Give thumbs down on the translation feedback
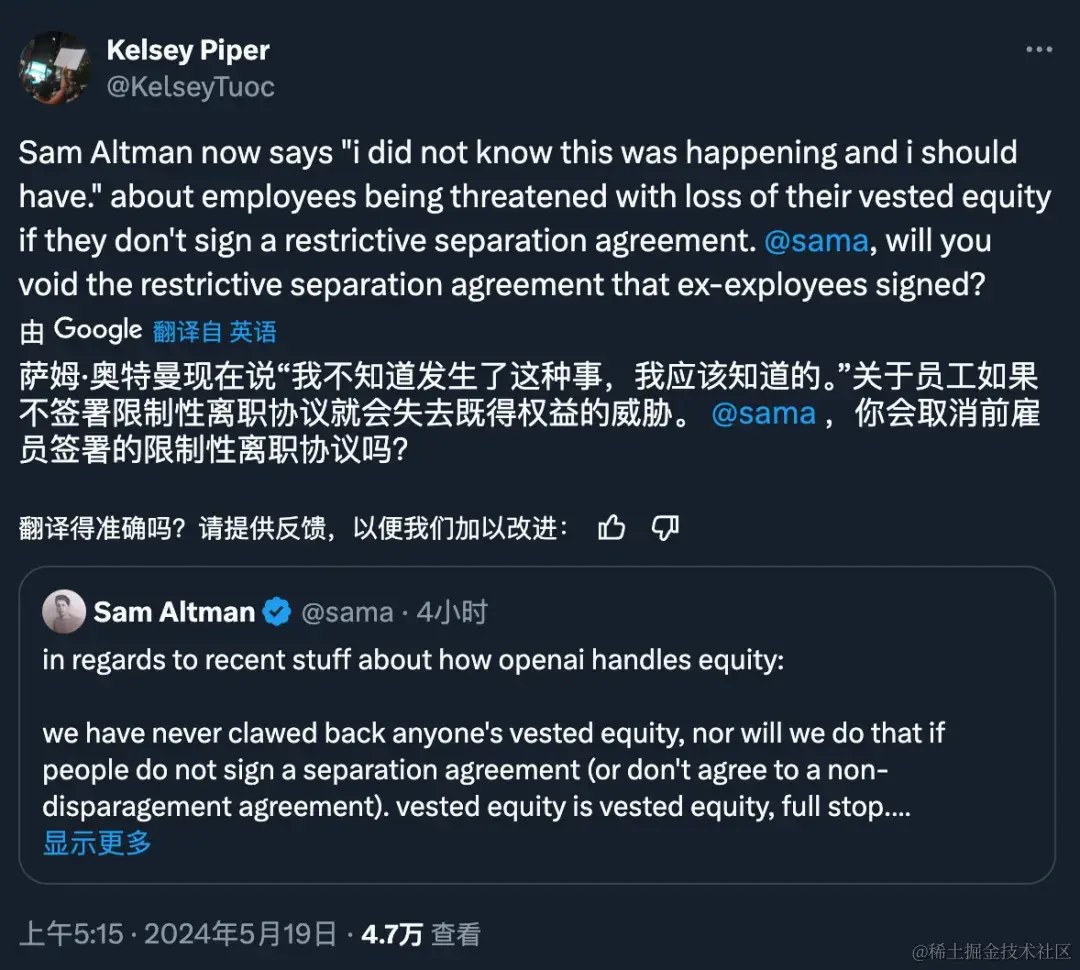Viewport: 1080px width, 970px height. tap(666, 527)
